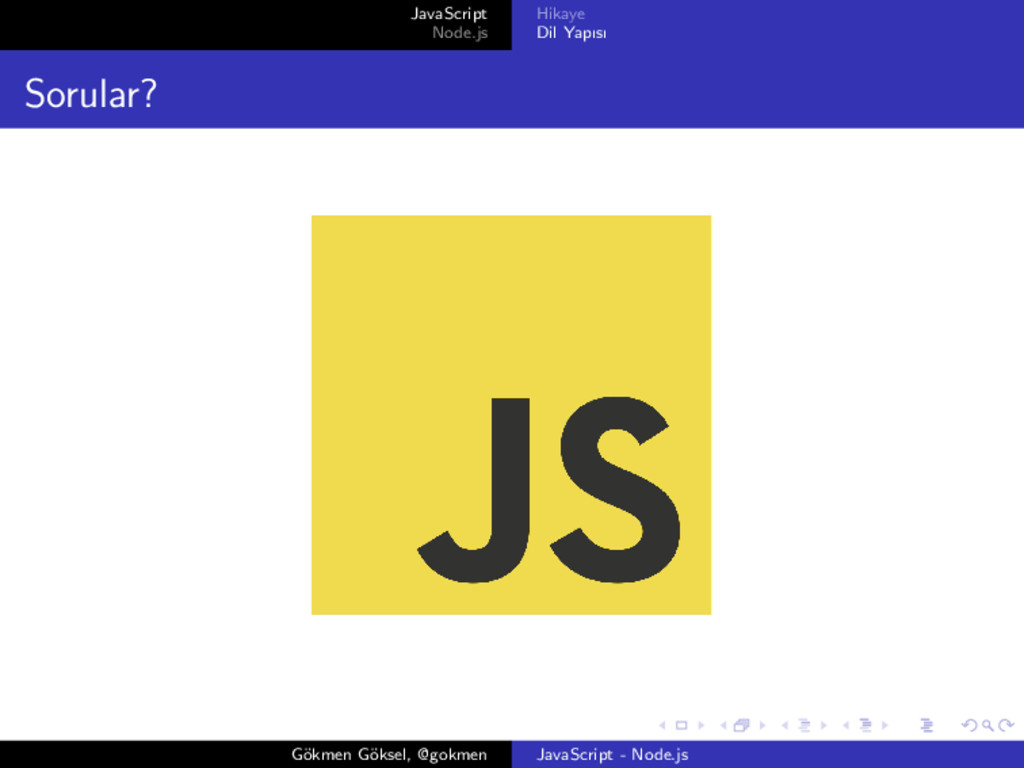This screenshot has height=768, width=1024.
Task: Go to previous subsection arrow
Action: click(x=784, y=725)
